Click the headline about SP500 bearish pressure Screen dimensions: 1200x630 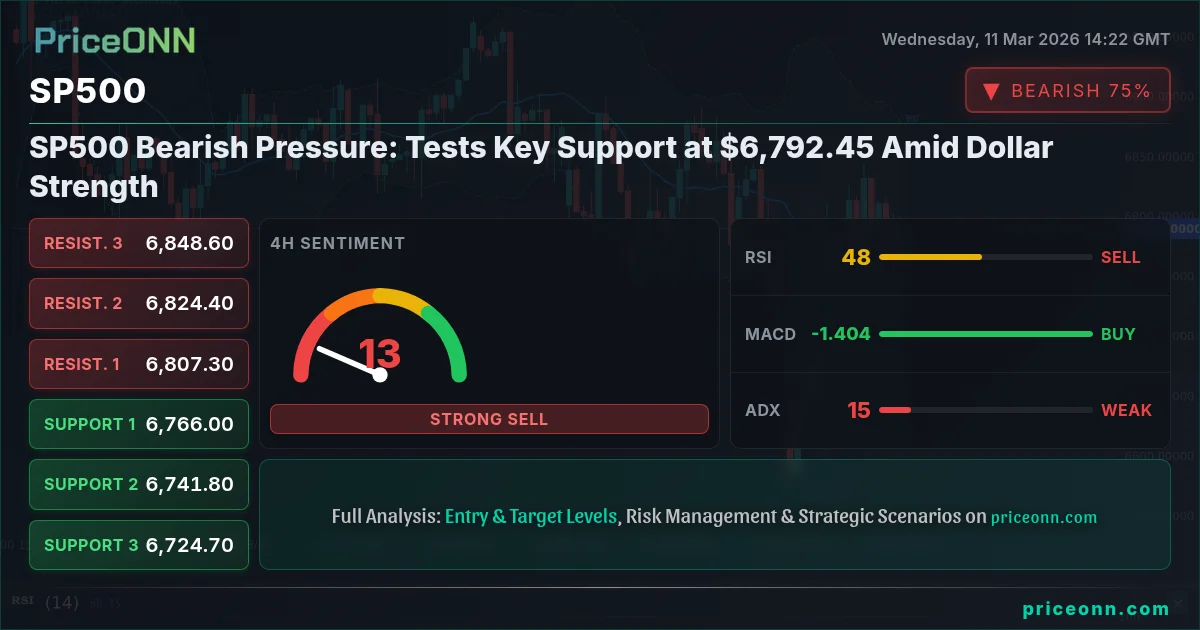point(541,167)
